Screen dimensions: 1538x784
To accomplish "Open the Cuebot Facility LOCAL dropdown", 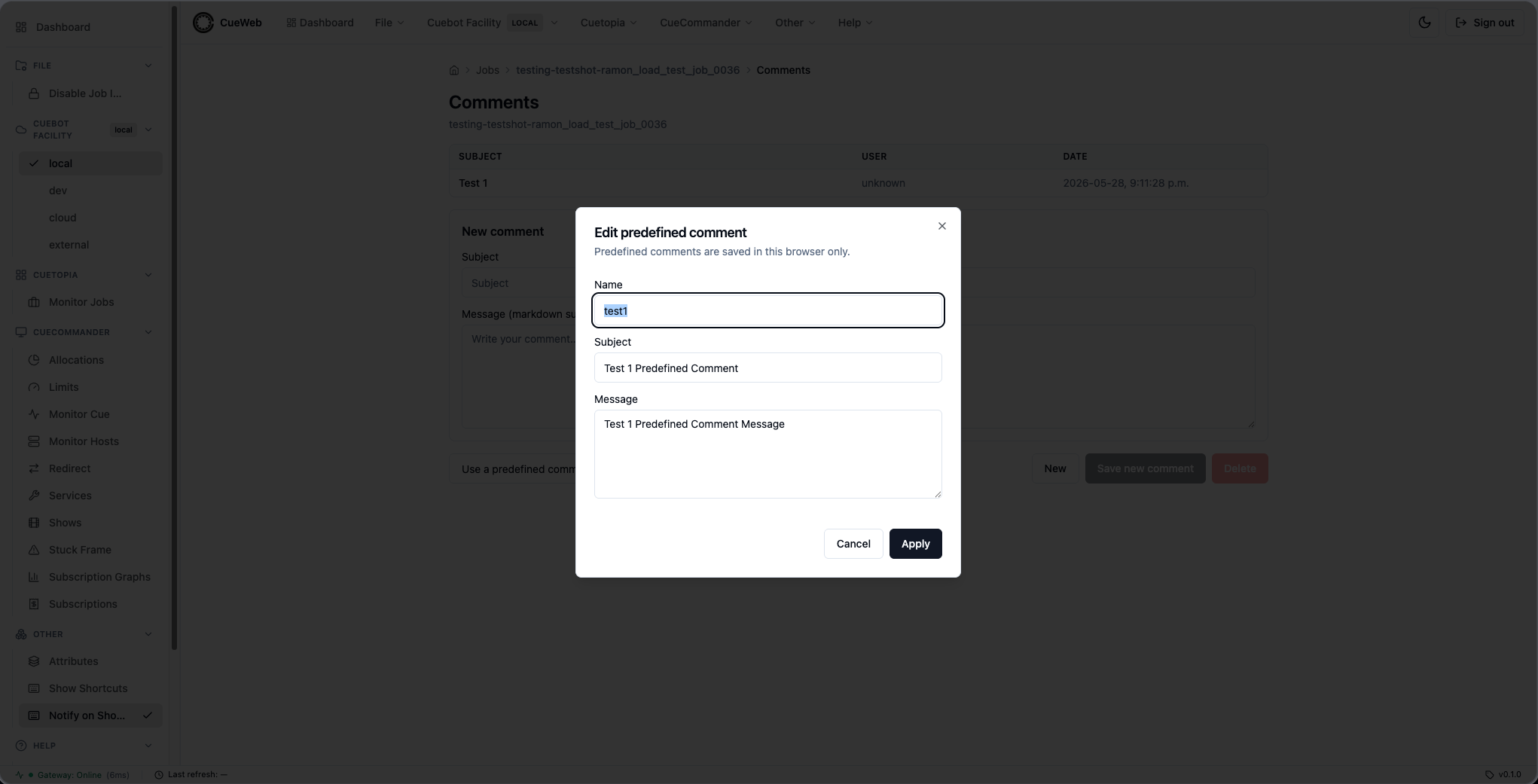I will point(493,23).
